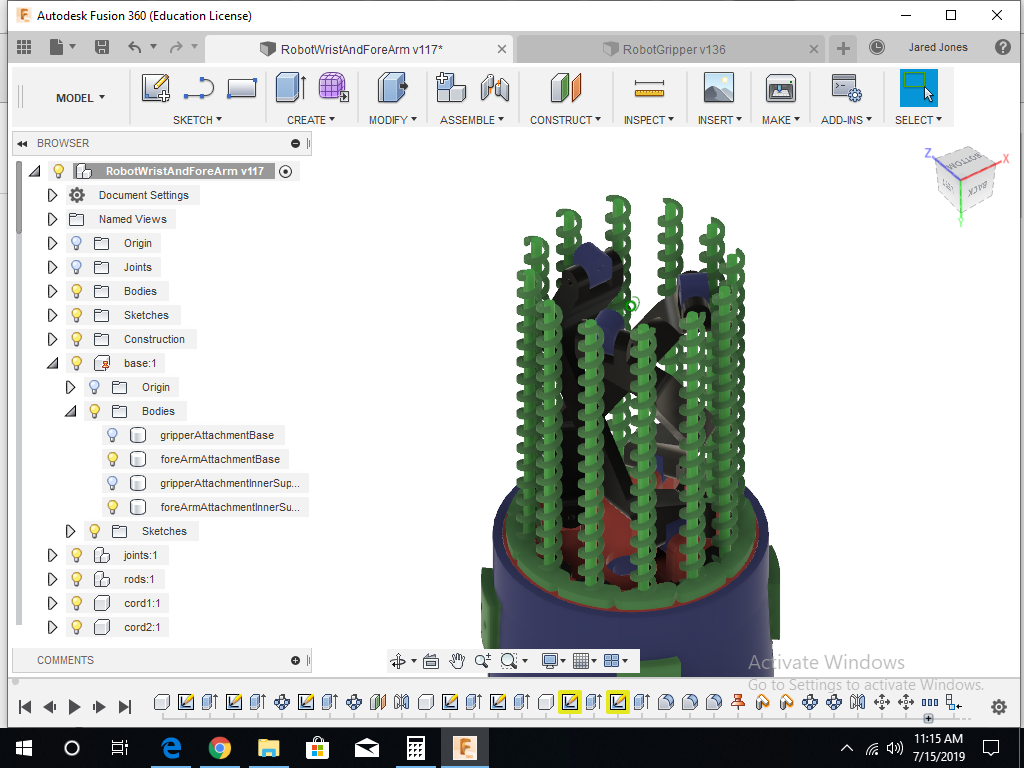Screen dimensions: 1024x768
Task: Toggle visibility bulb of cord1:1
Action: [76, 603]
